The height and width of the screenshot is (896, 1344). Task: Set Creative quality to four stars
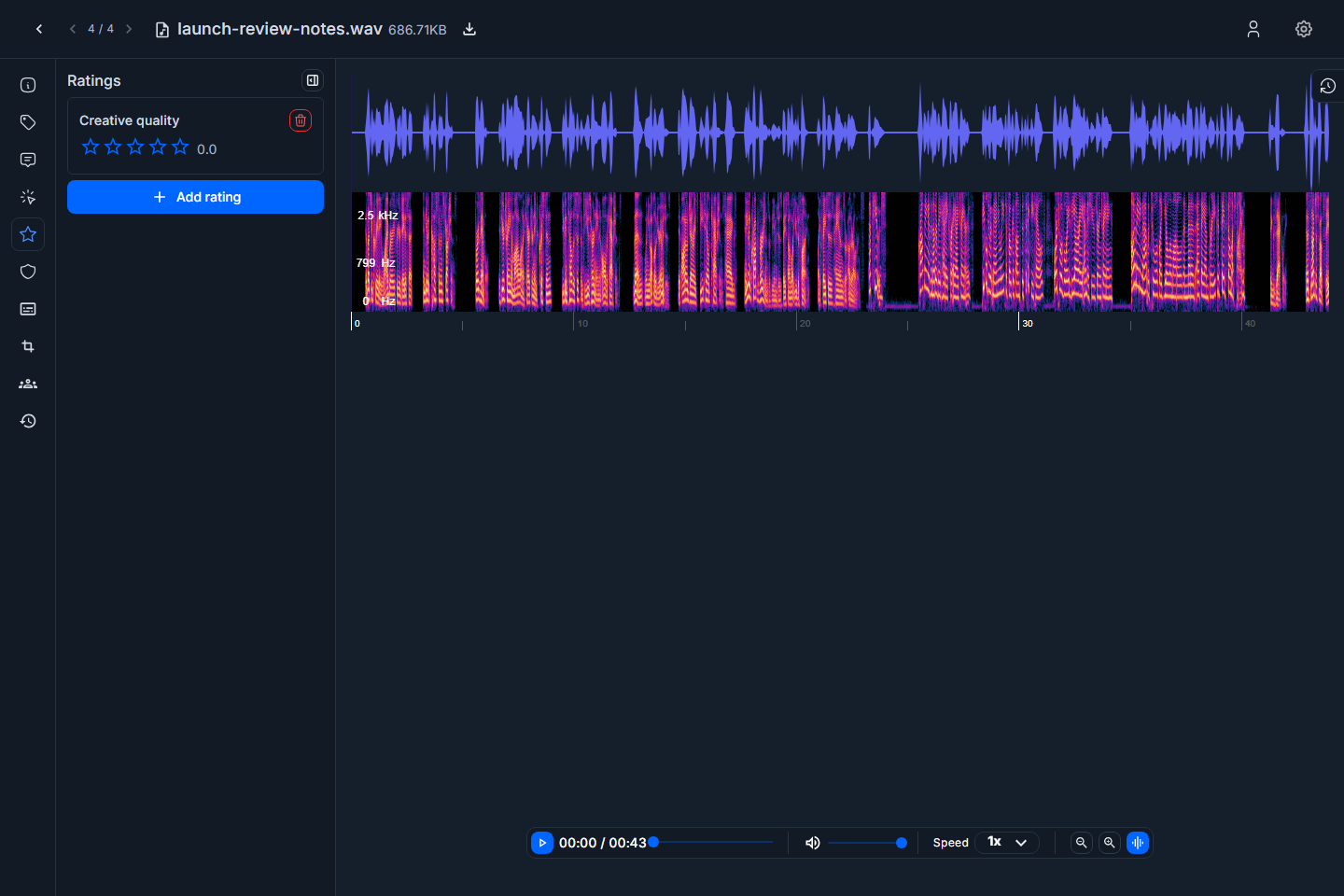click(x=158, y=147)
